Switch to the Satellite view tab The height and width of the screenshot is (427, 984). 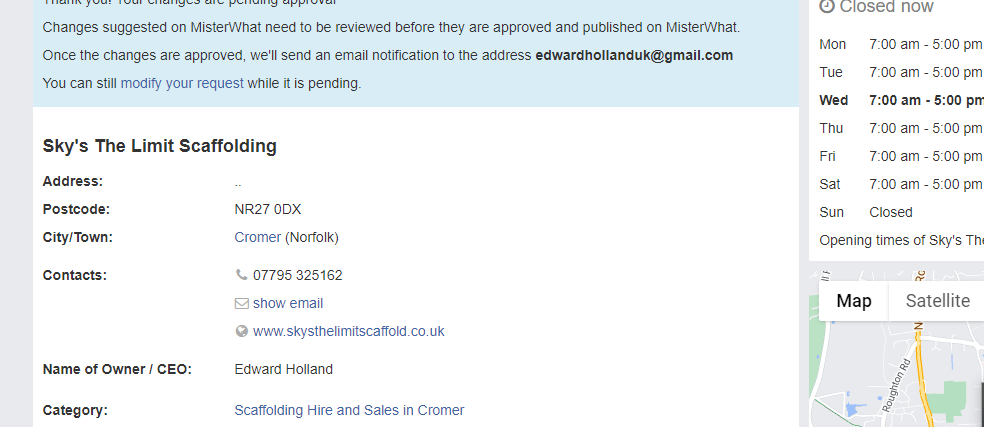click(x=937, y=301)
